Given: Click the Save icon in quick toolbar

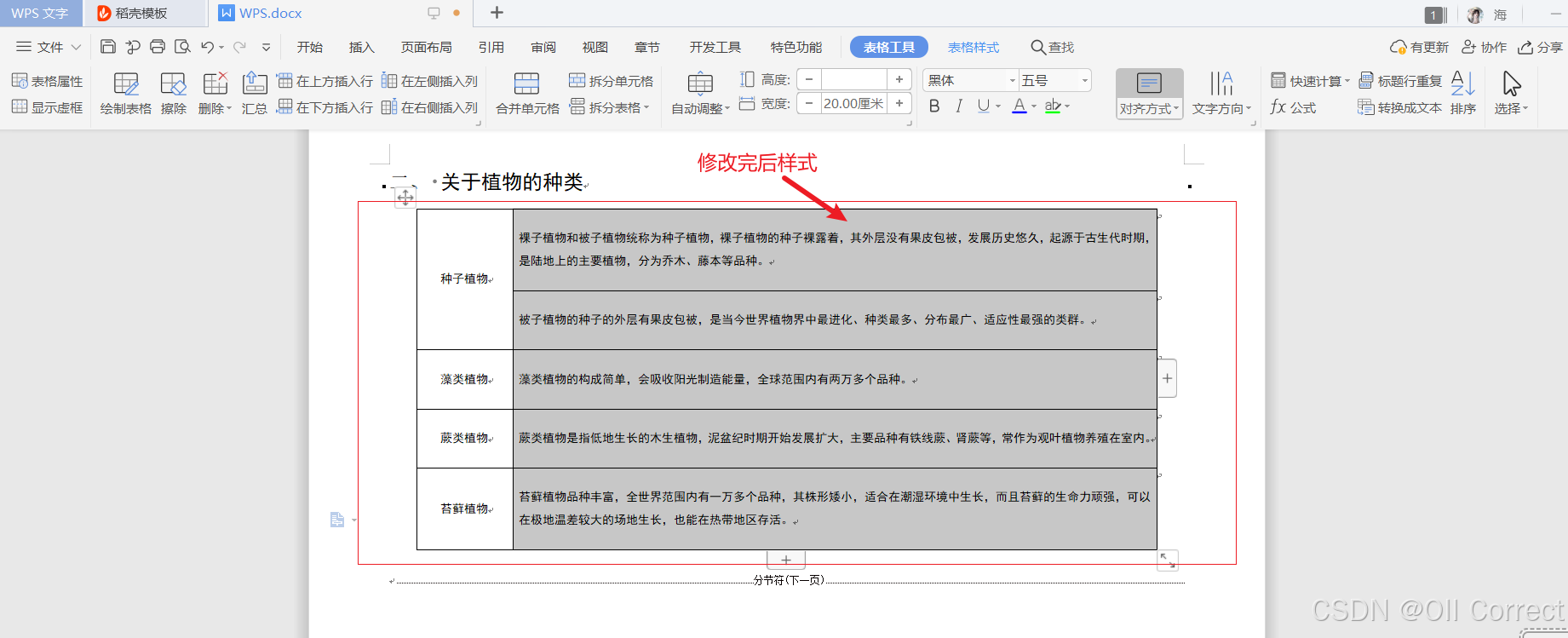Looking at the screenshot, I should [108, 47].
